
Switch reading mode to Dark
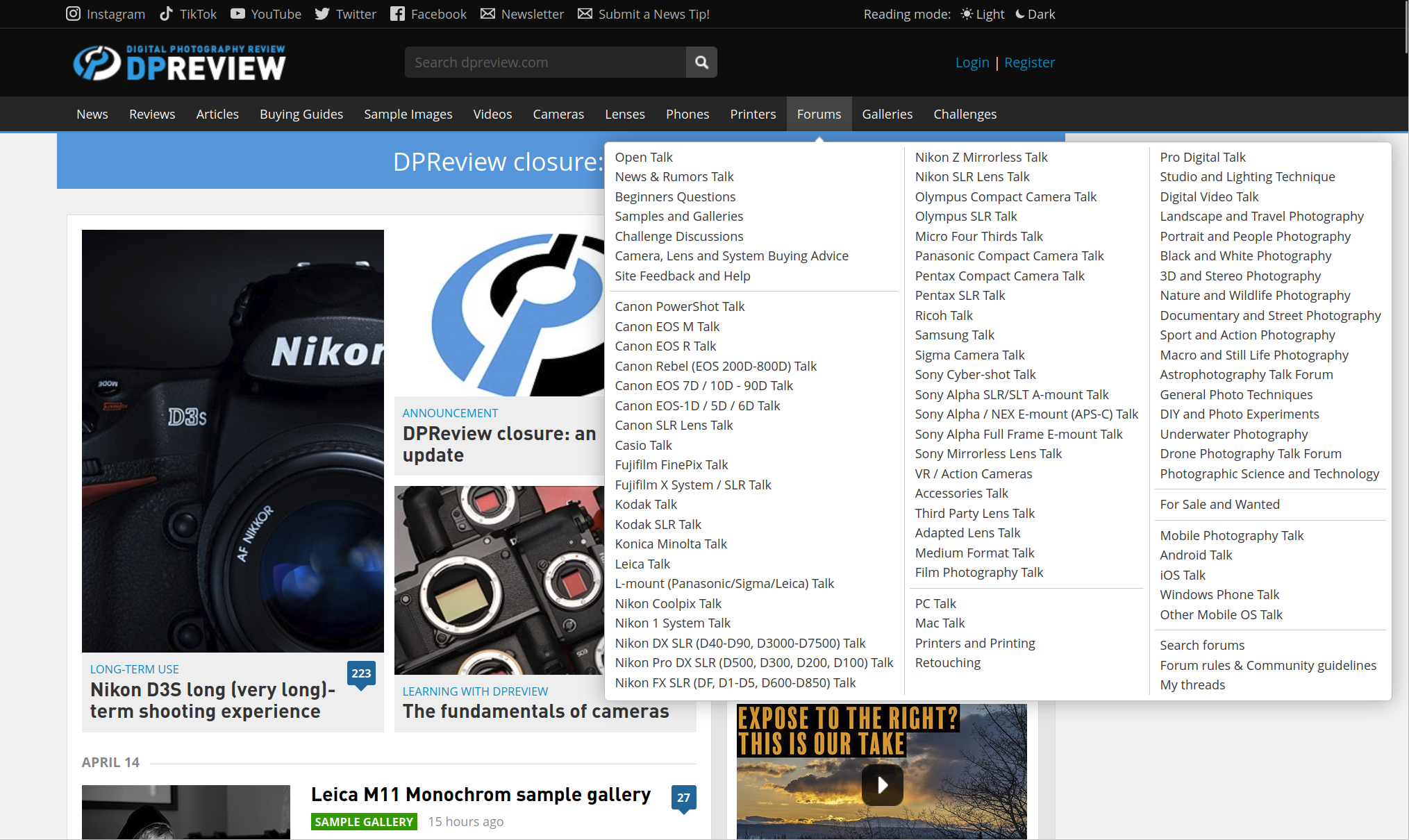(1035, 14)
